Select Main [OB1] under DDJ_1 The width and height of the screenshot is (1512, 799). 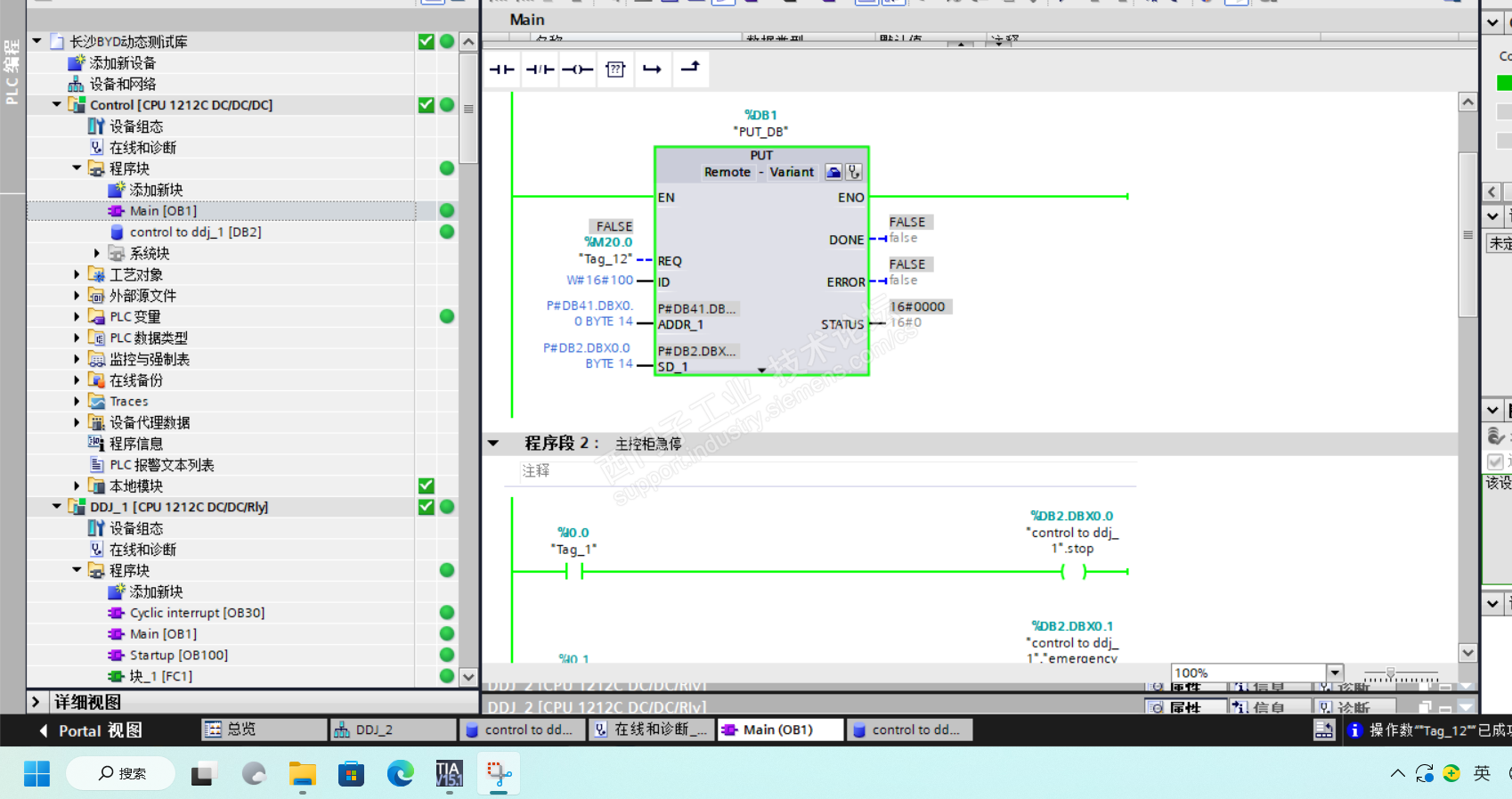(x=163, y=634)
